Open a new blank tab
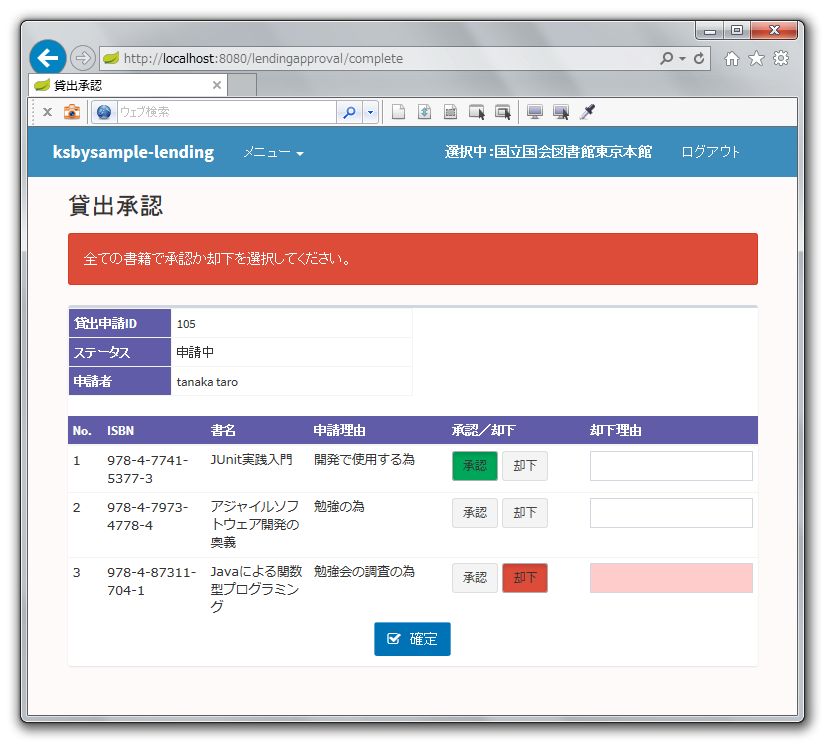 coord(242,85)
